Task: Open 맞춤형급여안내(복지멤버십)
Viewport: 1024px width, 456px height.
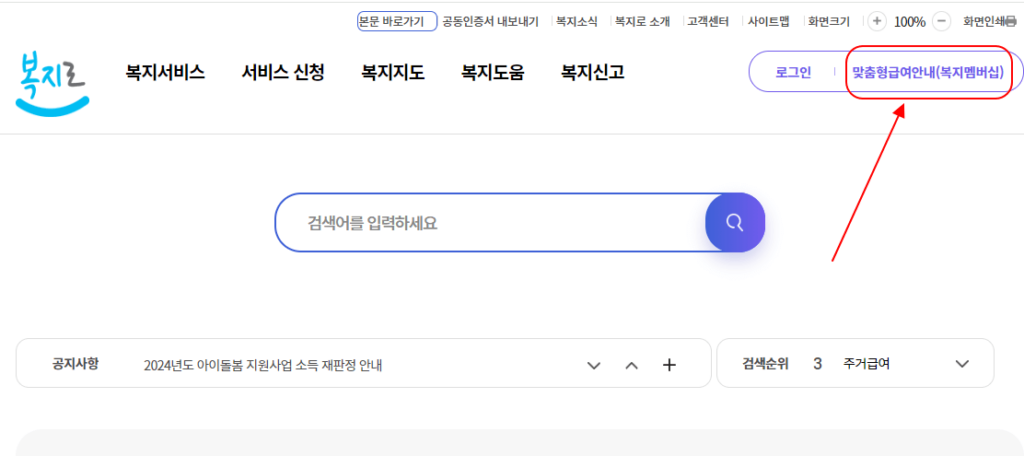Action: pyautogui.click(x=928, y=72)
